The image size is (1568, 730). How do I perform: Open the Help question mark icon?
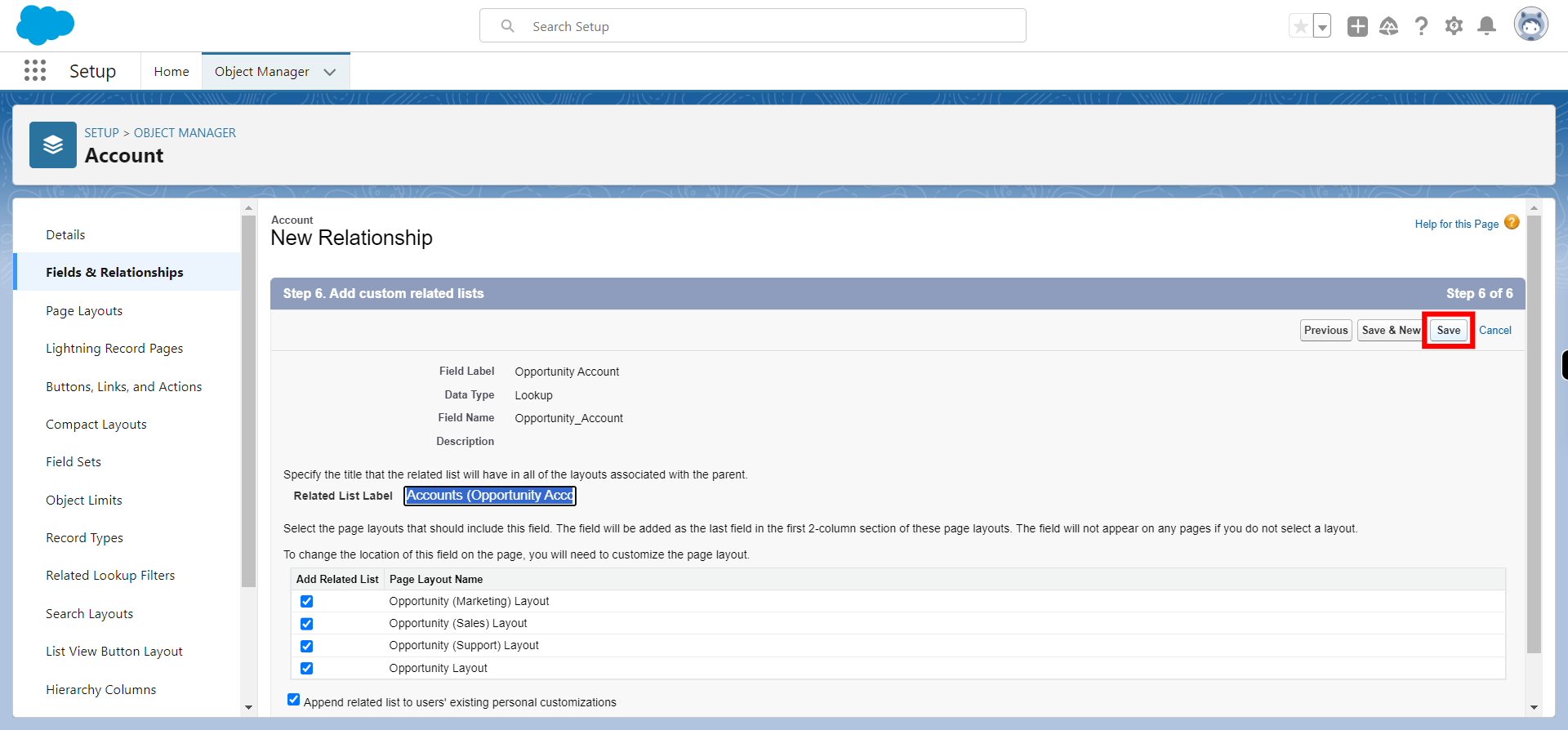[1422, 26]
